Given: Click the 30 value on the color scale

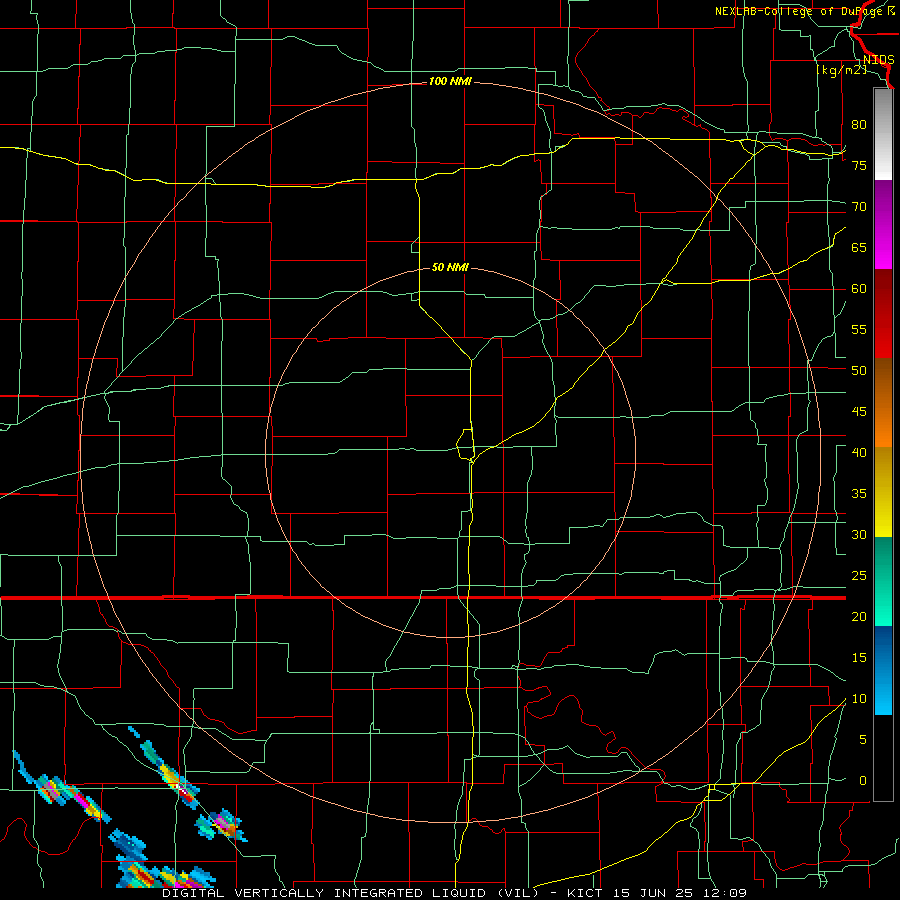Looking at the screenshot, I should [859, 534].
